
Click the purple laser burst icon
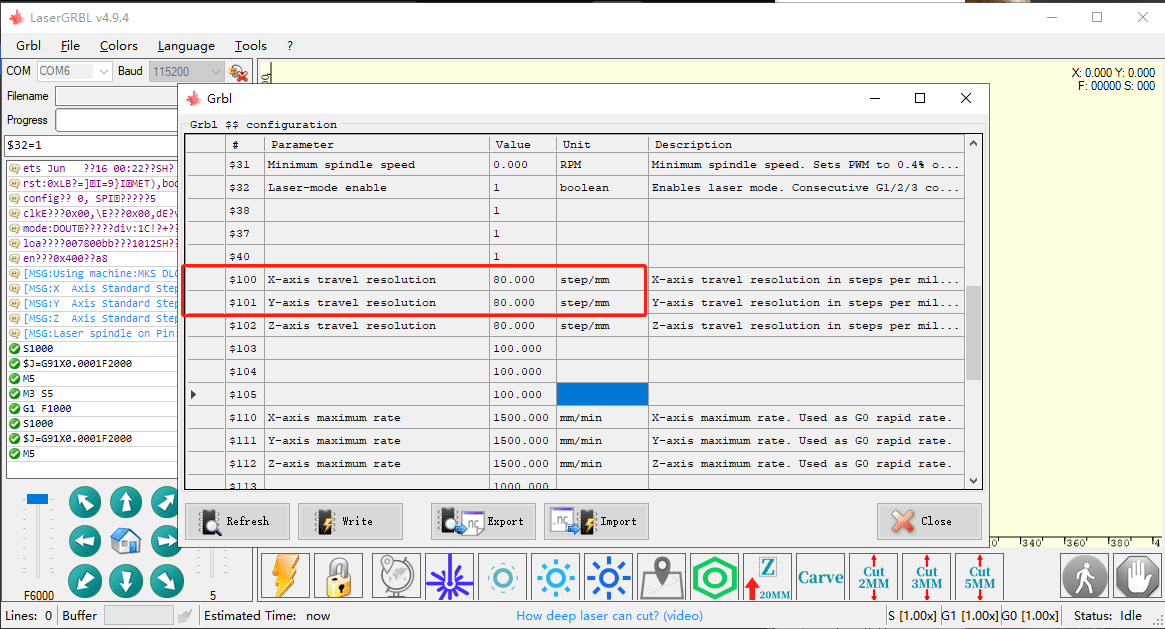pos(449,577)
